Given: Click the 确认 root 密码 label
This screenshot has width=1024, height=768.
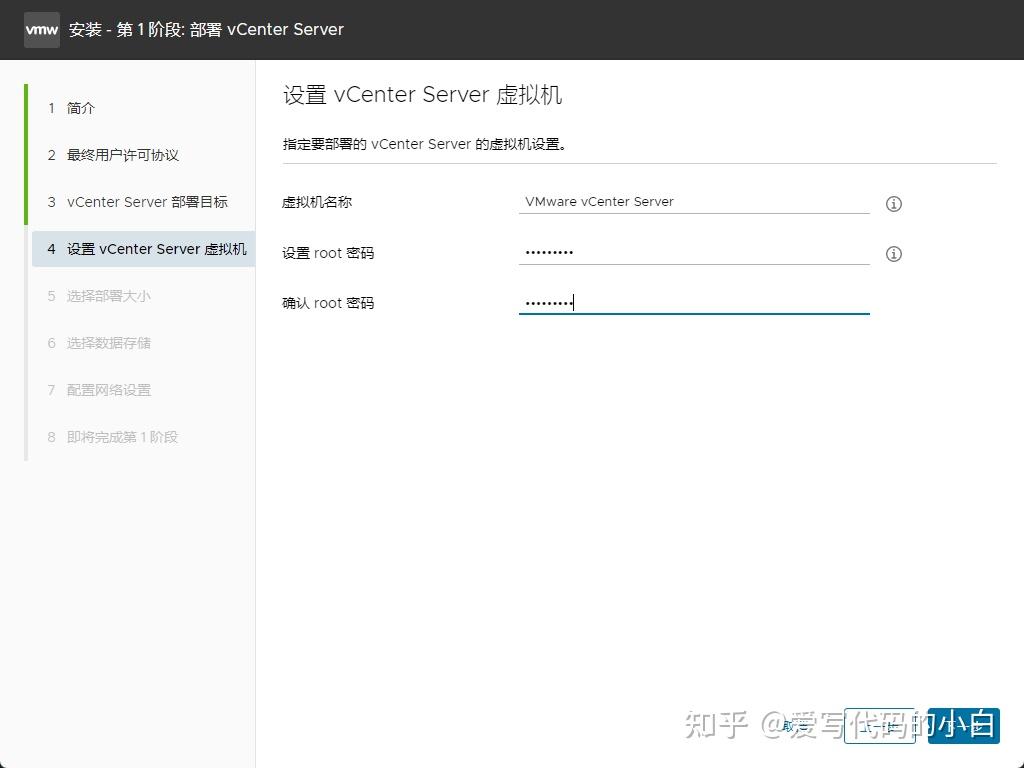Looking at the screenshot, I should (328, 303).
